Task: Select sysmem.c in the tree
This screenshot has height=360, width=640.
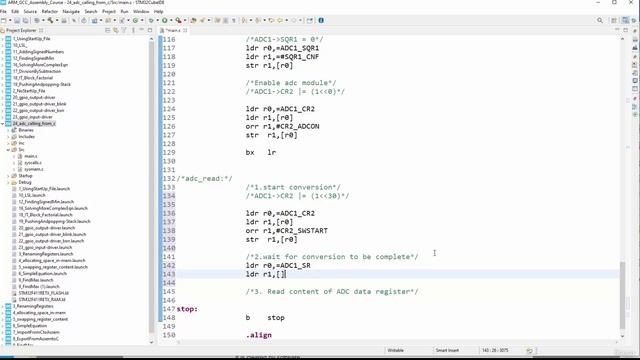Action: pos(33,169)
